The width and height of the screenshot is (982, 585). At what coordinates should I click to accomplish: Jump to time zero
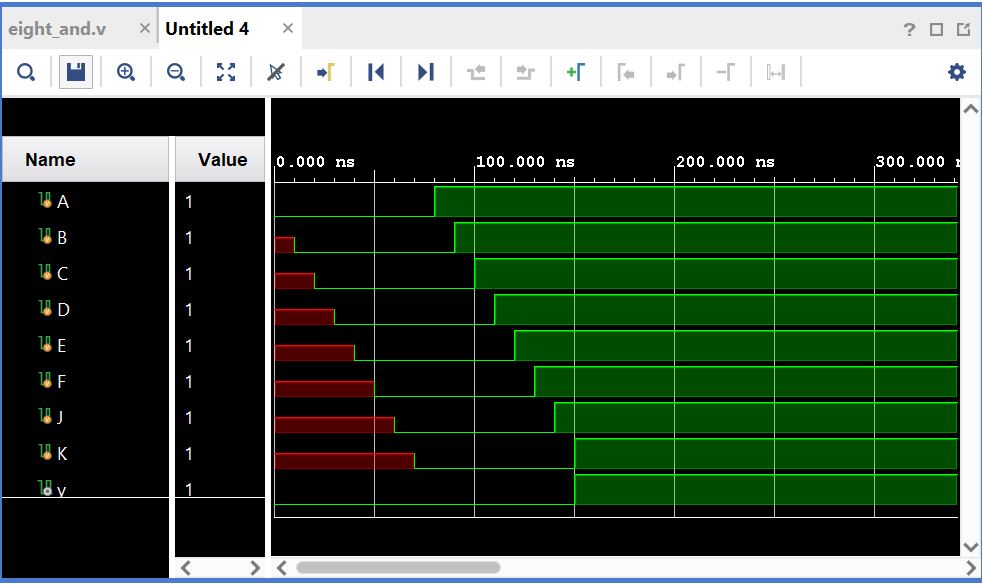(376, 73)
